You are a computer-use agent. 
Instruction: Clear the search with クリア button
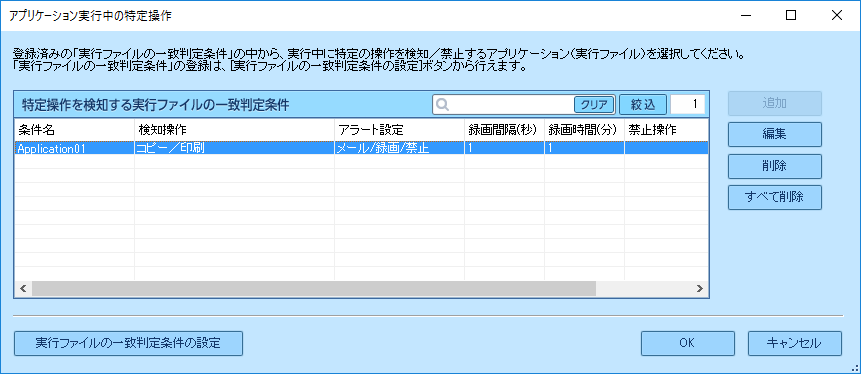(x=594, y=104)
